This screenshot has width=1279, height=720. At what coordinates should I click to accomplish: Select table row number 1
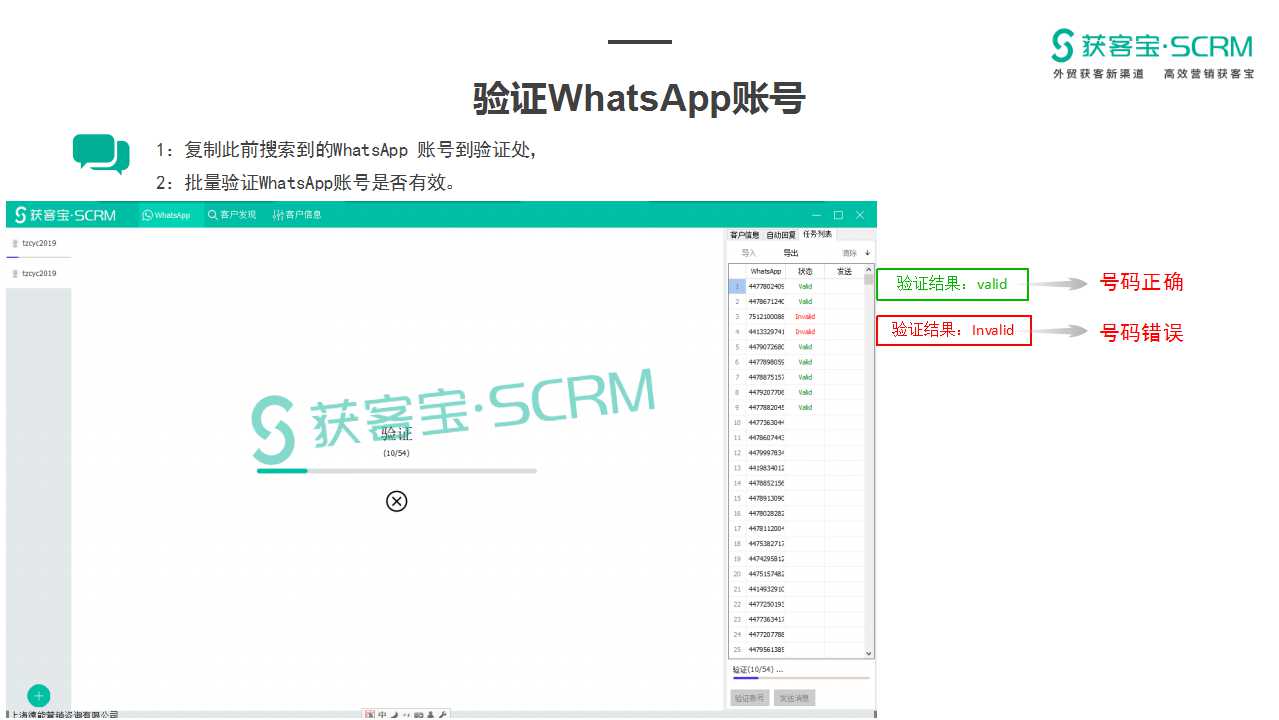737,286
